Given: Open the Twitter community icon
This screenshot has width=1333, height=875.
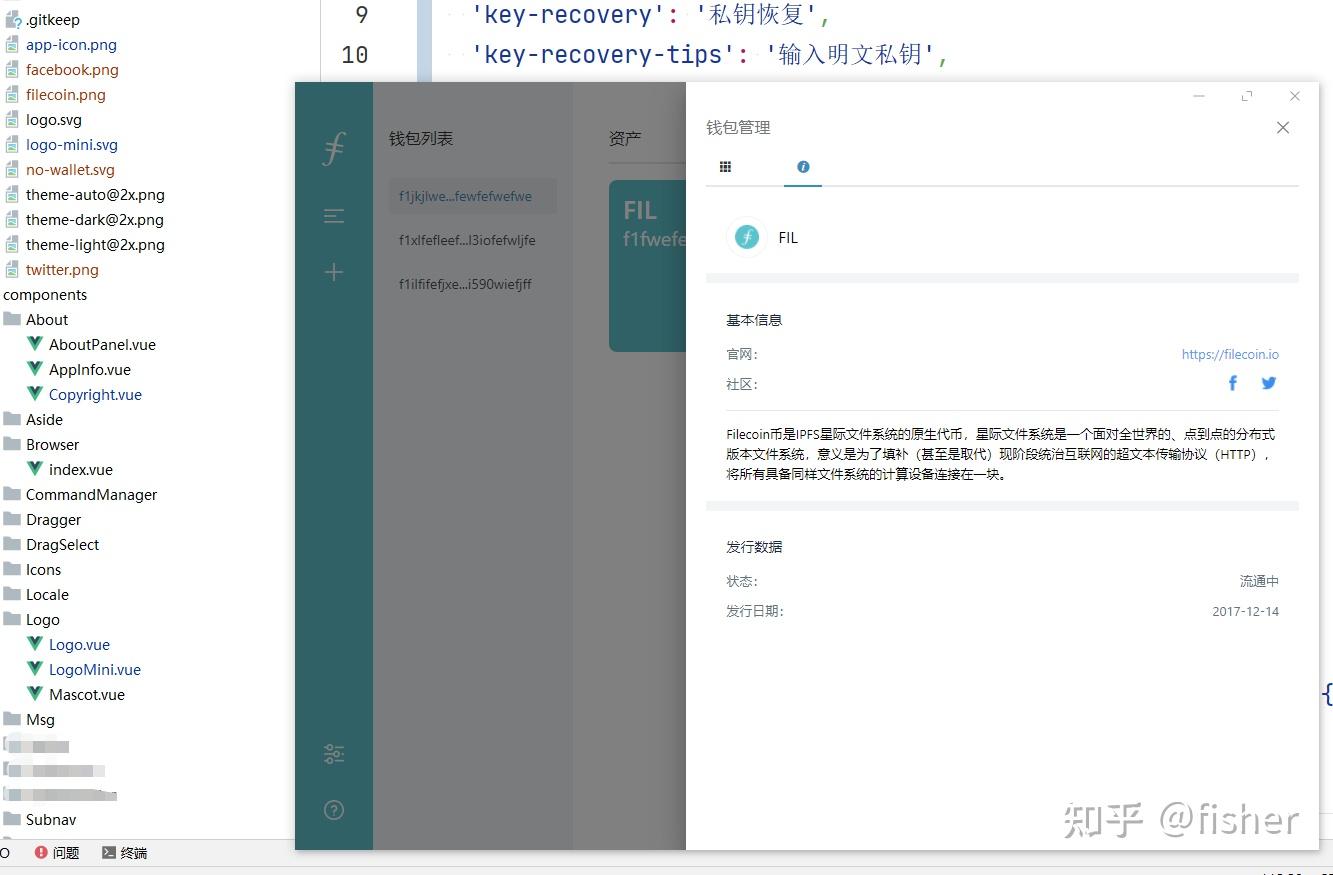Looking at the screenshot, I should pyautogui.click(x=1268, y=383).
